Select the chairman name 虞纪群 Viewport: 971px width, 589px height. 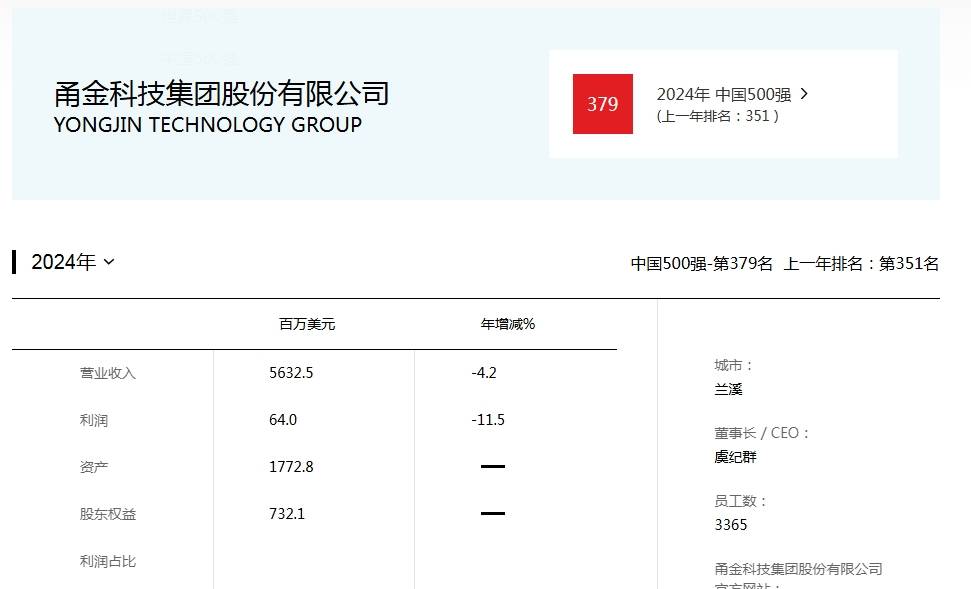(x=735, y=457)
